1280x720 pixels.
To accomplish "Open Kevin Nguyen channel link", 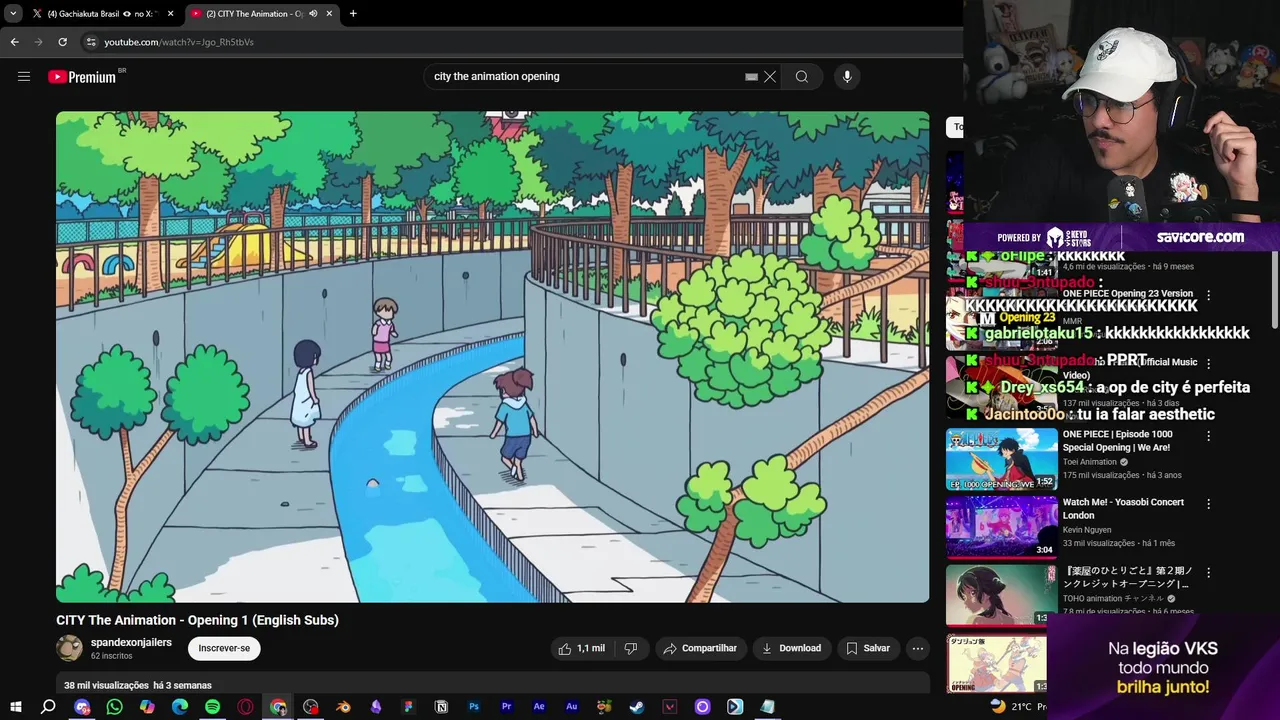I will [1087, 530].
